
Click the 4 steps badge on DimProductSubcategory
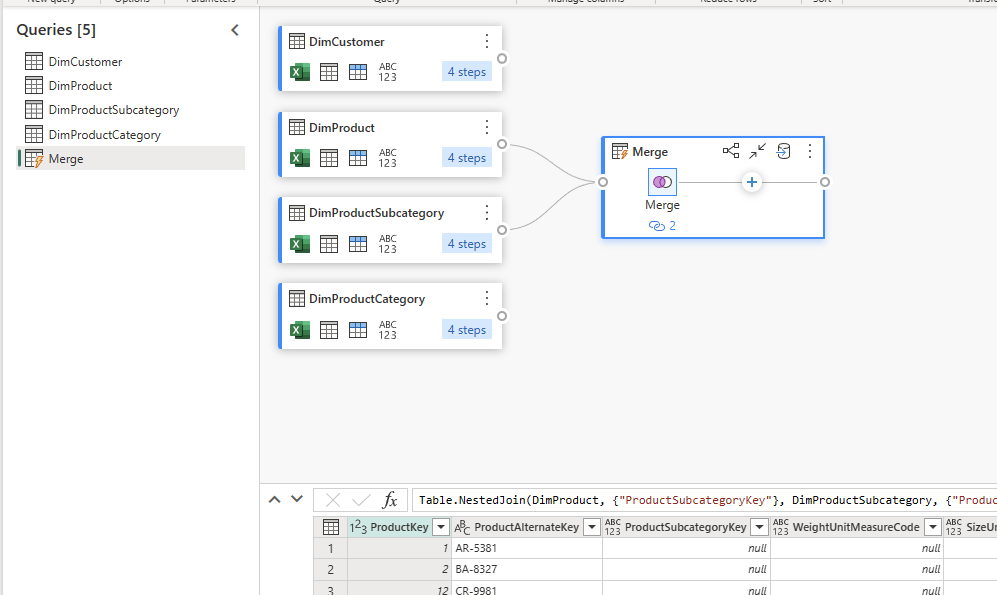click(466, 244)
